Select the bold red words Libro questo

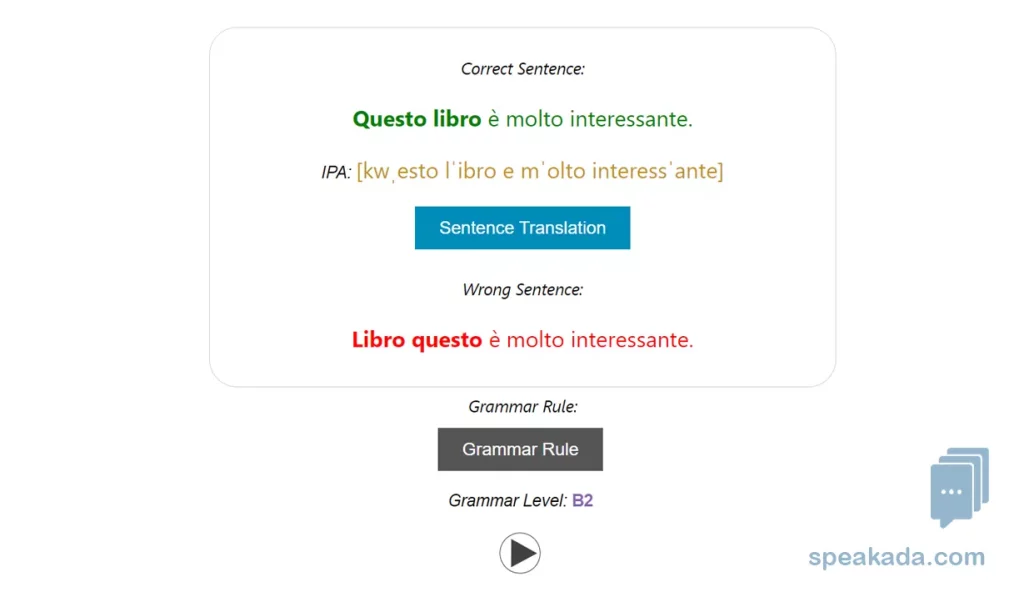coord(416,340)
